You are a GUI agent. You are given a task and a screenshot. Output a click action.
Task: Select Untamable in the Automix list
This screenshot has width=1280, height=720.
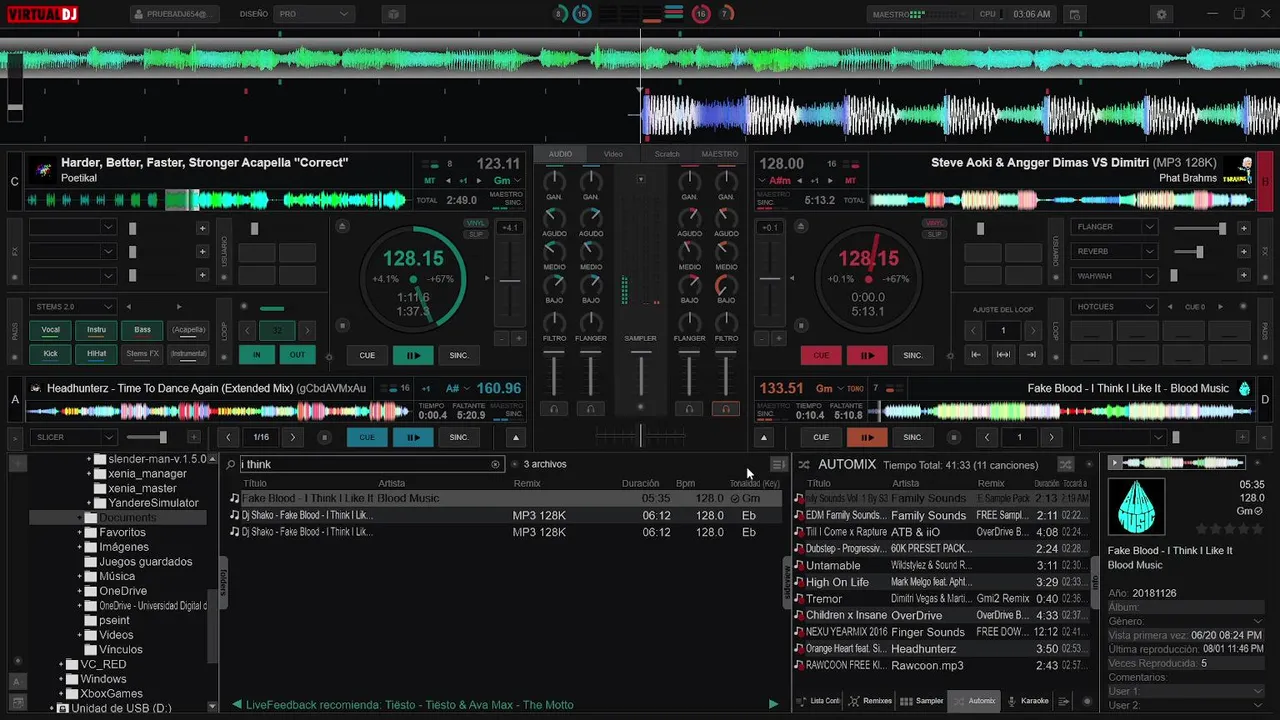pyautogui.click(x=942, y=565)
